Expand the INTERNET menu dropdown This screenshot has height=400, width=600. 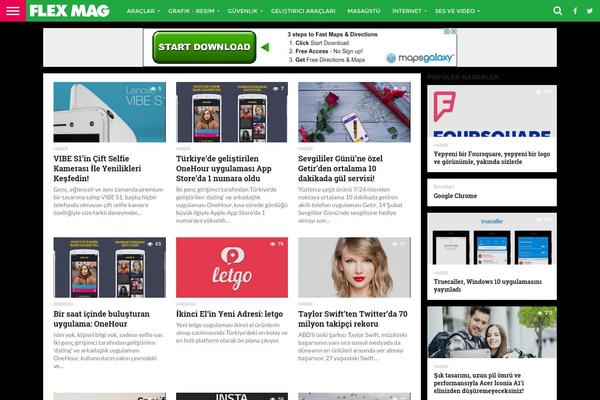[x=409, y=11]
